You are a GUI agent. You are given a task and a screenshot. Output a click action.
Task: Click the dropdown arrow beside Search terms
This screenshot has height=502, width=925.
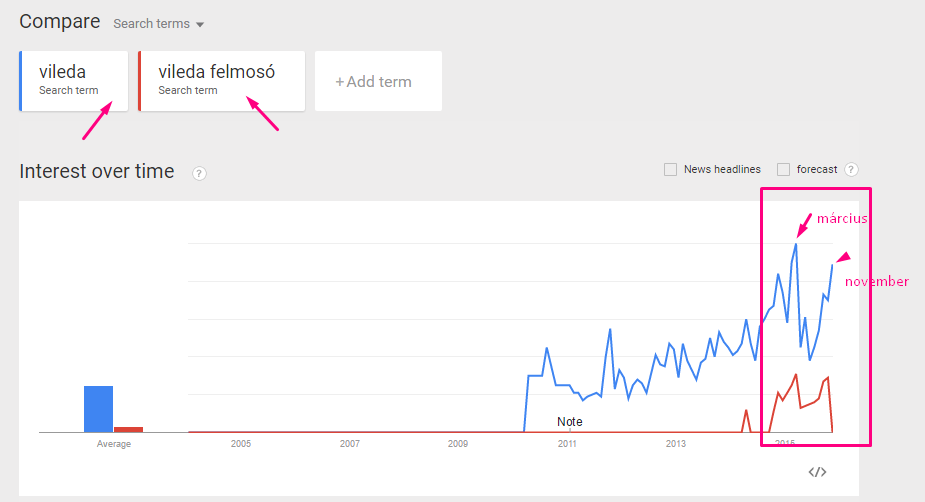(x=200, y=25)
